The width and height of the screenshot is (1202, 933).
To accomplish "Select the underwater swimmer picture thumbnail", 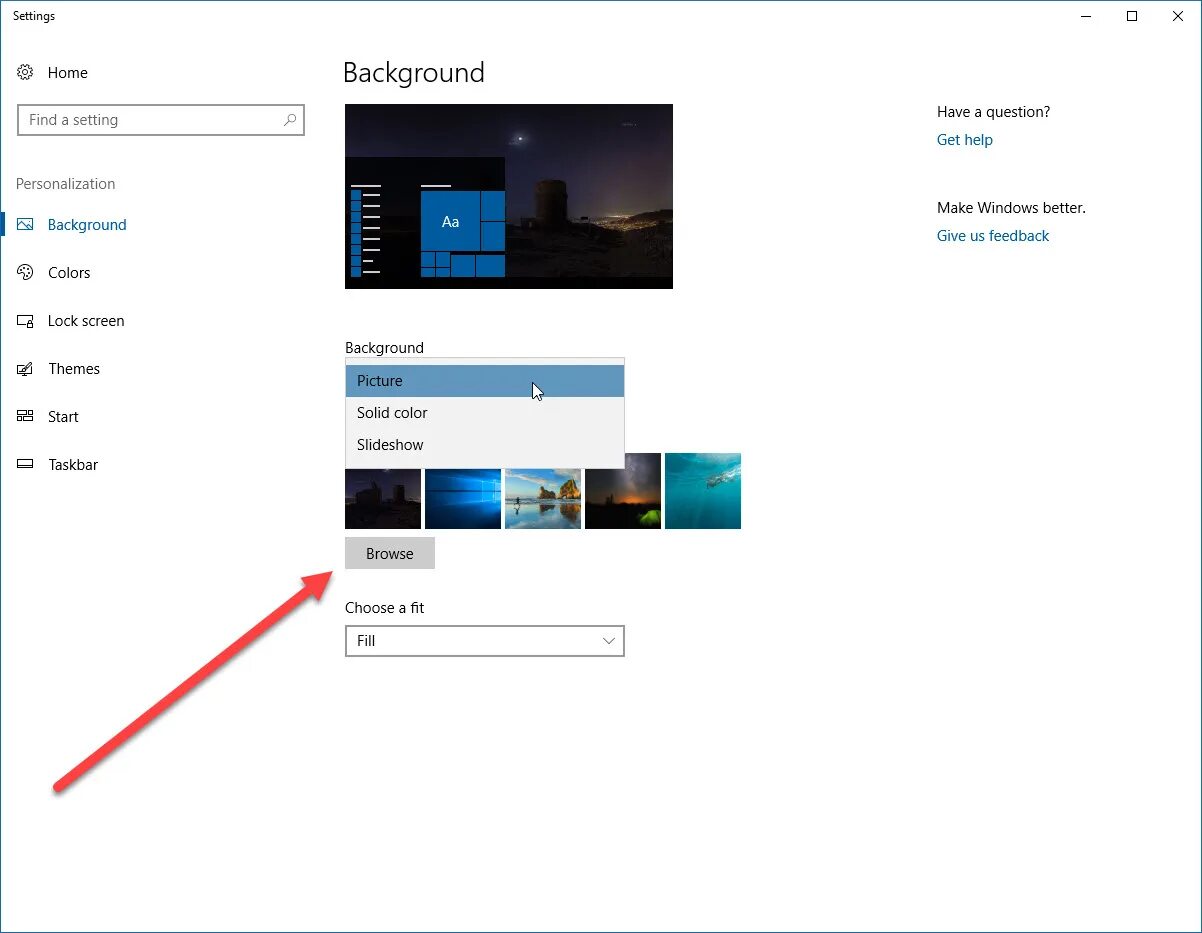I will [x=703, y=491].
